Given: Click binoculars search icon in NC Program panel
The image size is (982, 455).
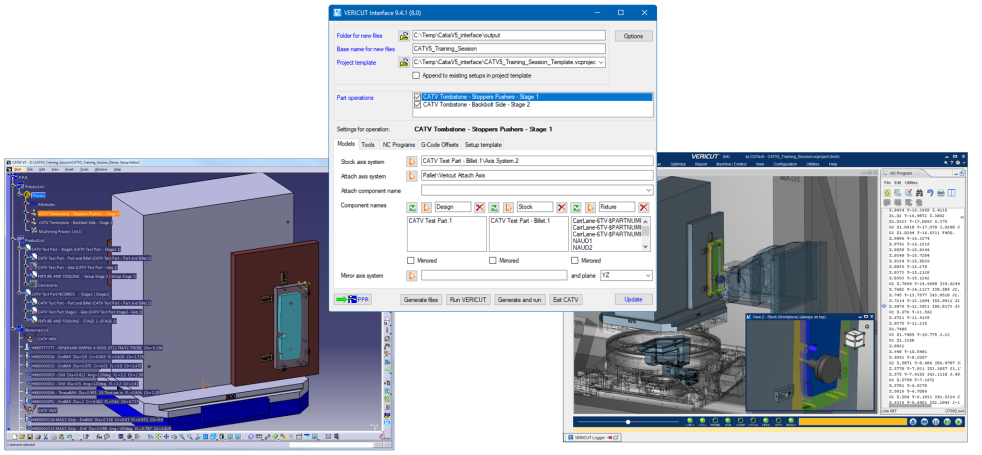Looking at the screenshot, I should 919,193.
